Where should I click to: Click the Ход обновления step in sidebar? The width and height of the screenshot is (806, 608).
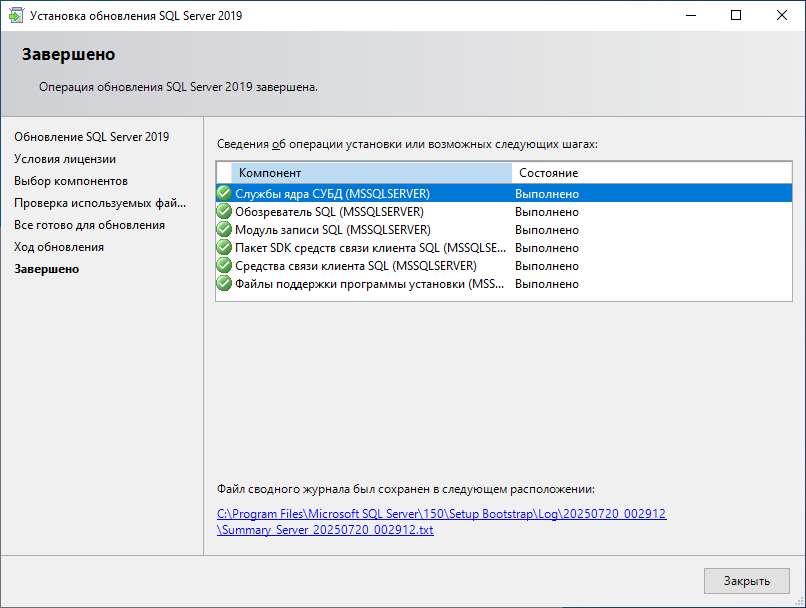[x=59, y=247]
